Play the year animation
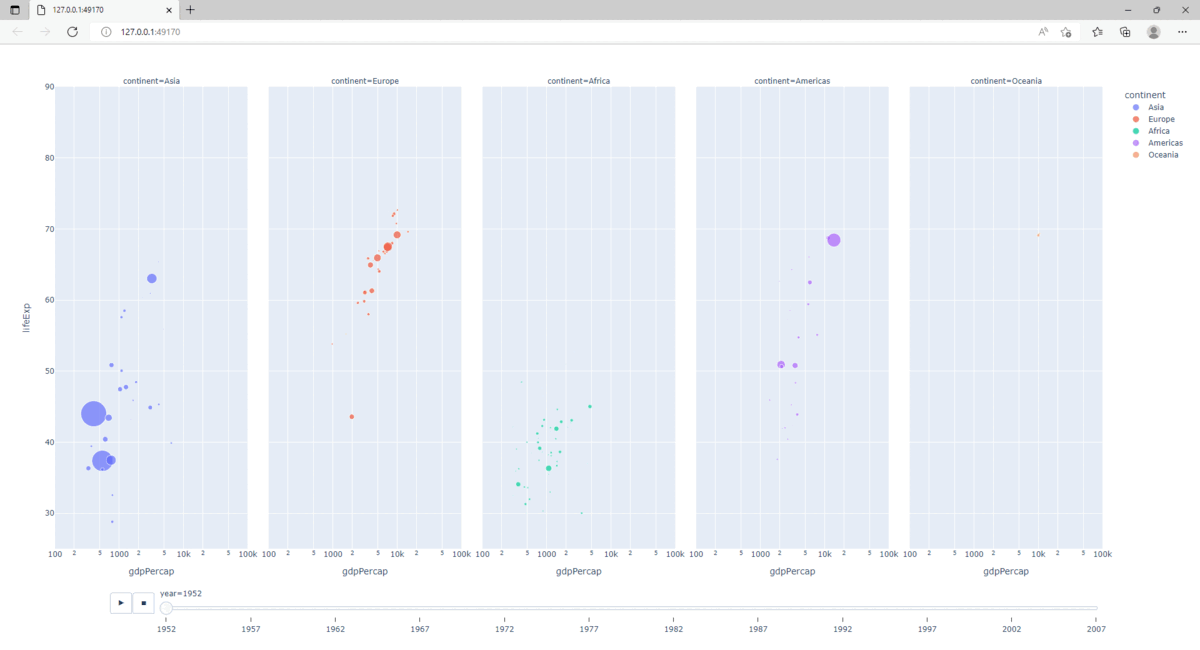Image resolution: width=1200 pixels, height=650 pixels. point(121,602)
